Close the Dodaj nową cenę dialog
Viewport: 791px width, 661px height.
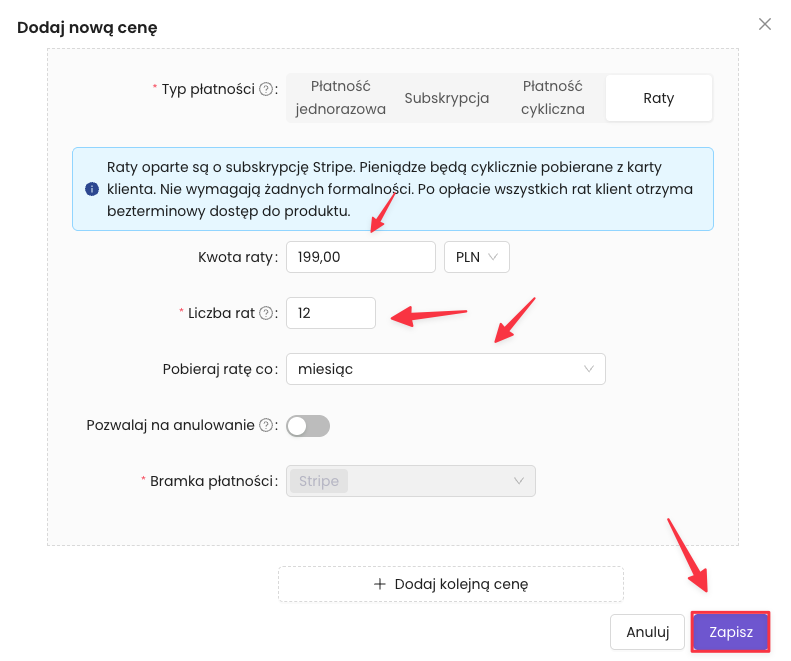pos(765,24)
